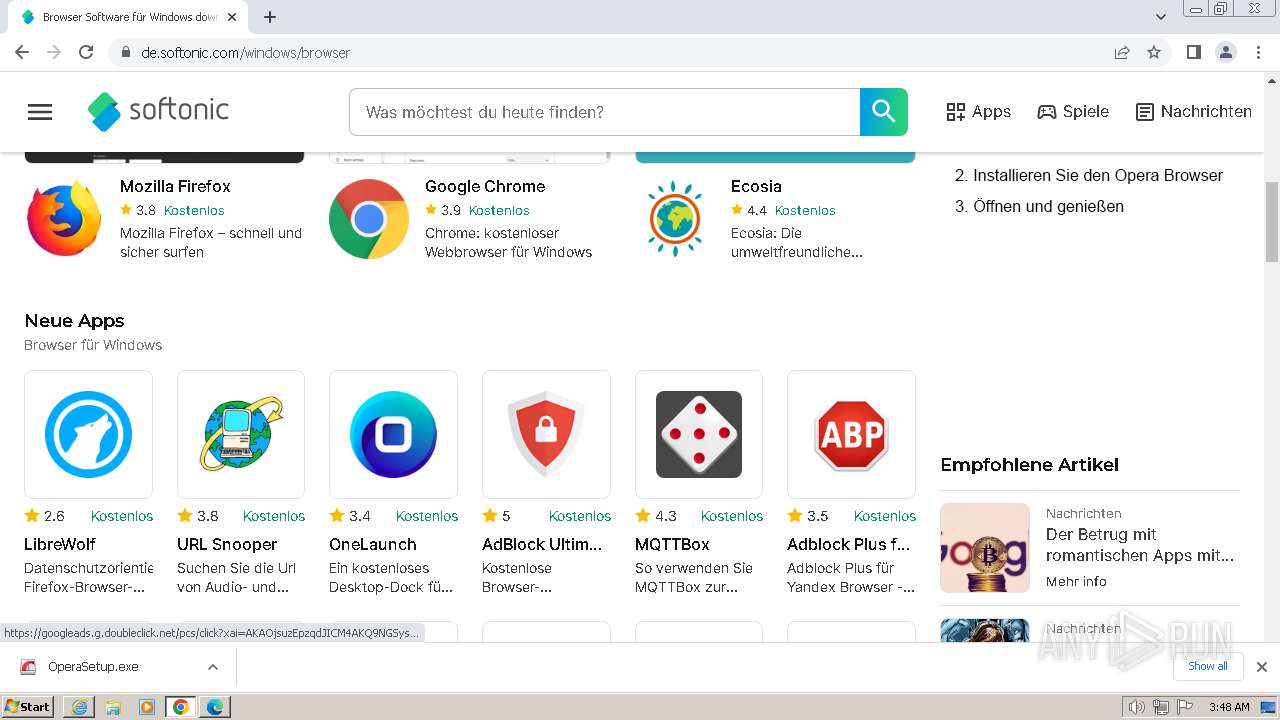This screenshot has width=1280, height=720.
Task: Open the Google Chrome title link
Action: click(x=485, y=186)
